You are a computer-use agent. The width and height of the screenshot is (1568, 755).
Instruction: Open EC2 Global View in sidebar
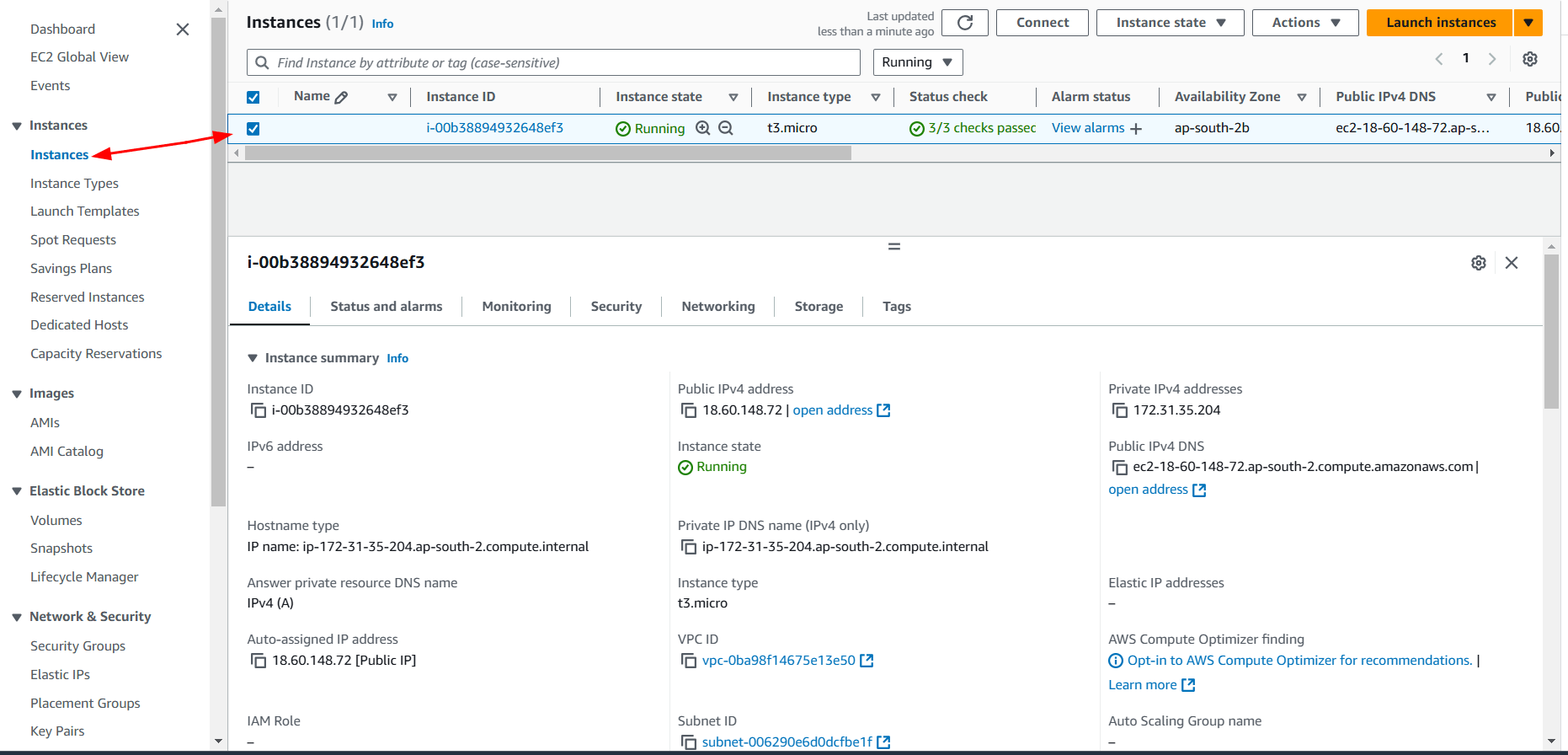(x=79, y=57)
